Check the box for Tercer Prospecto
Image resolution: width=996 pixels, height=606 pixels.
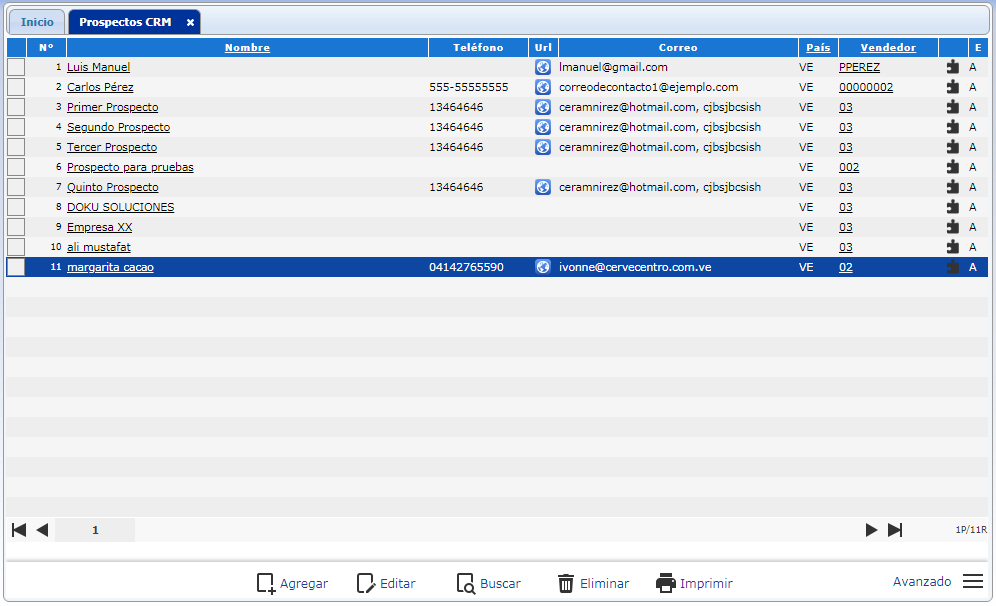(16, 147)
